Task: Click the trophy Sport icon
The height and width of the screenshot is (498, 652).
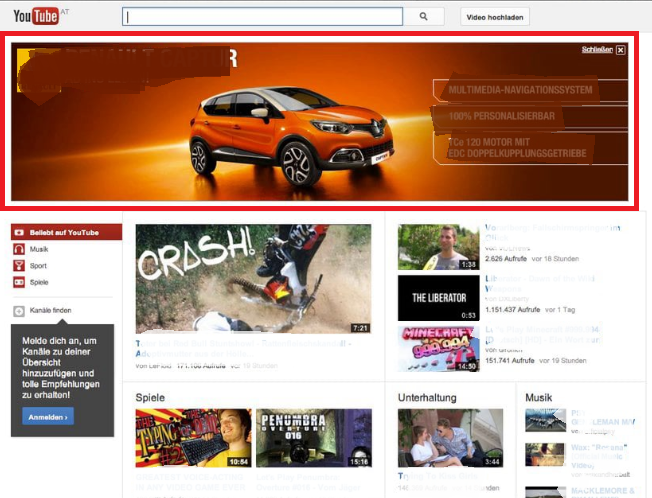Action: 19,266
